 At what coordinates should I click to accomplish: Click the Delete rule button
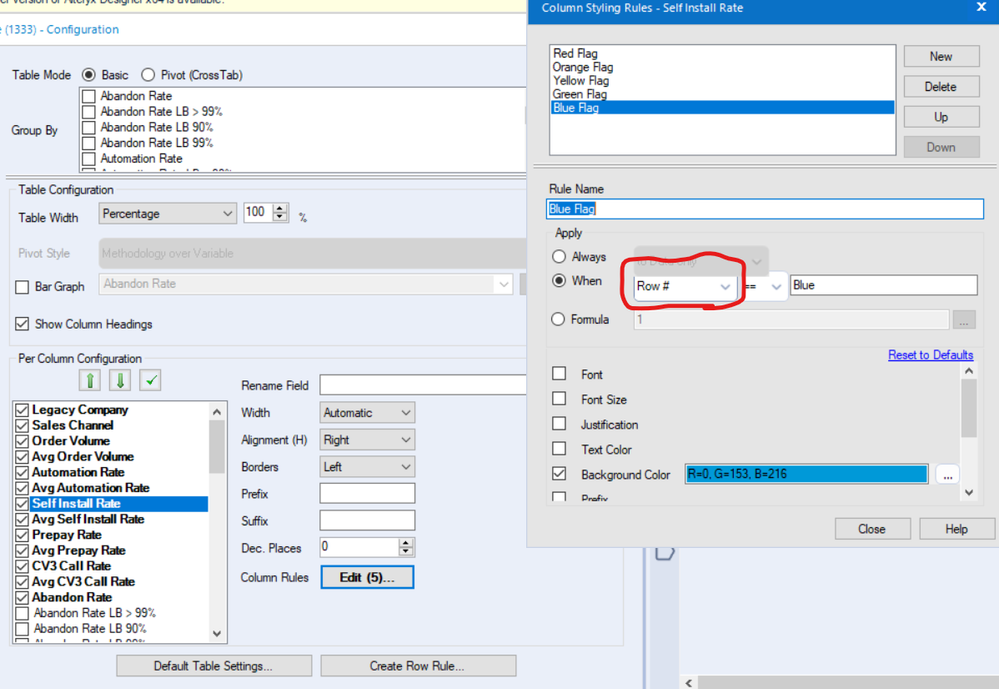[941, 87]
